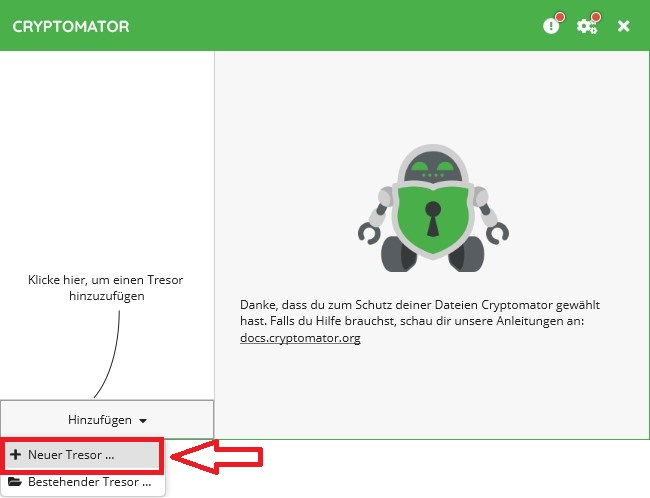
Task: Click the Cryptomator robot mascot image
Action: (432, 208)
